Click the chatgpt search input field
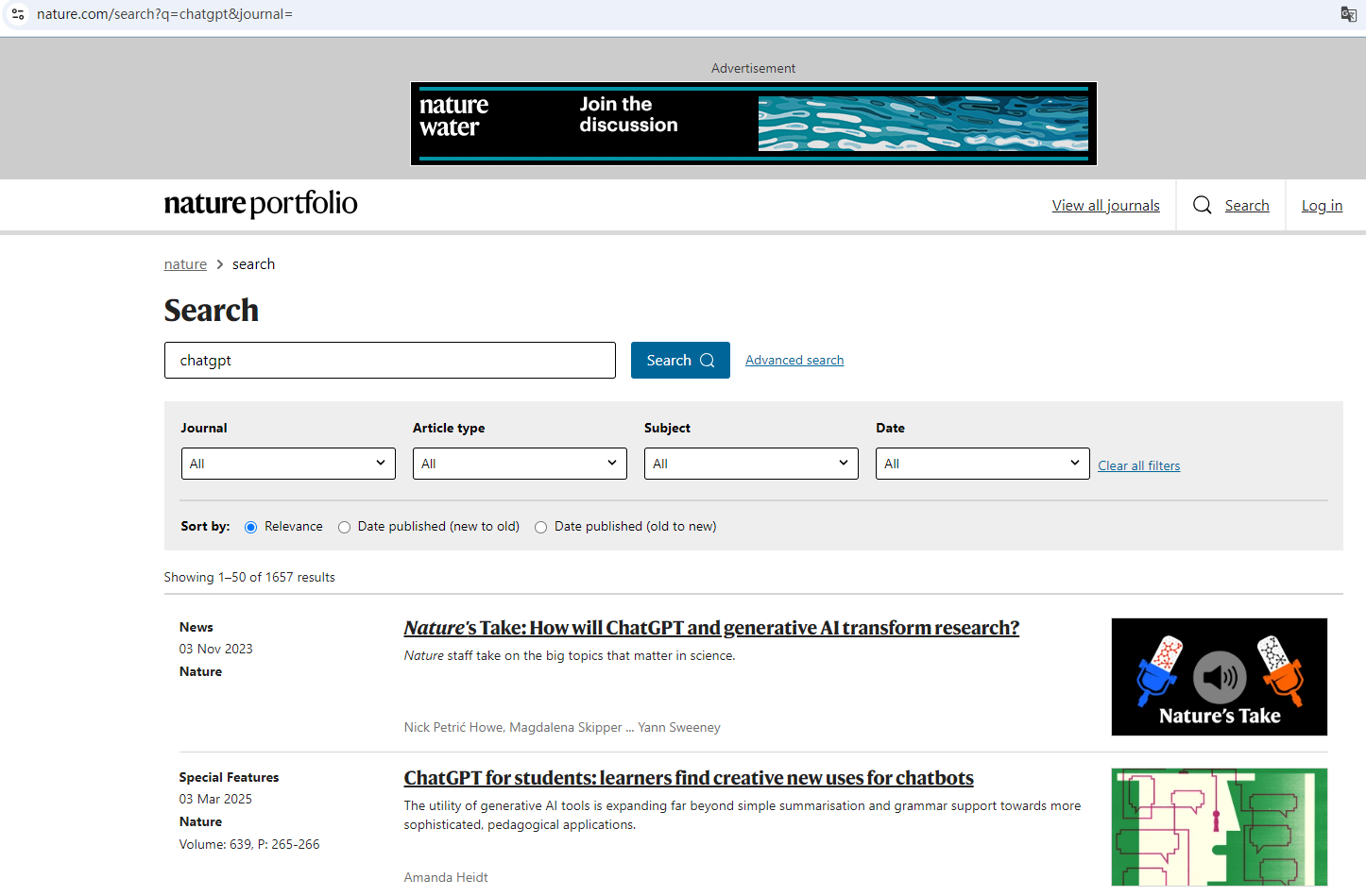The image size is (1366, 896). point(390,360)
